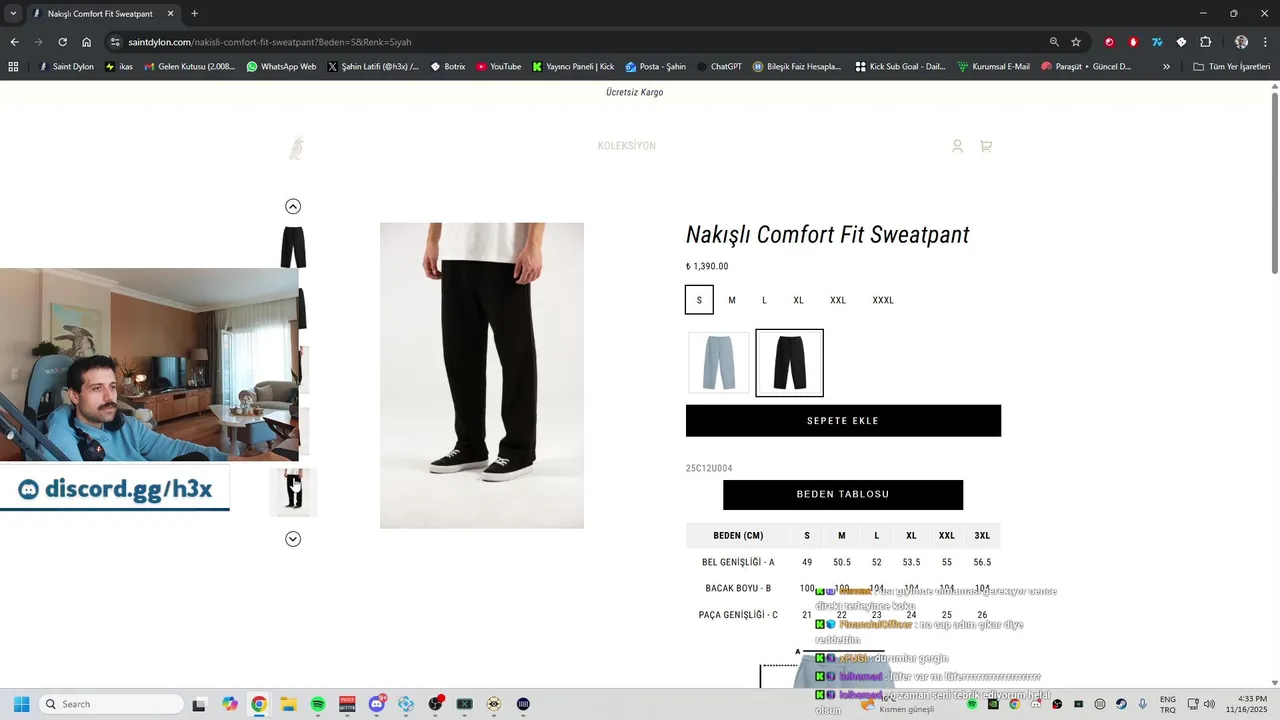Select the top pants thumbnail
The width and height of the screenshot is (1280, 720).
[293, 247]
